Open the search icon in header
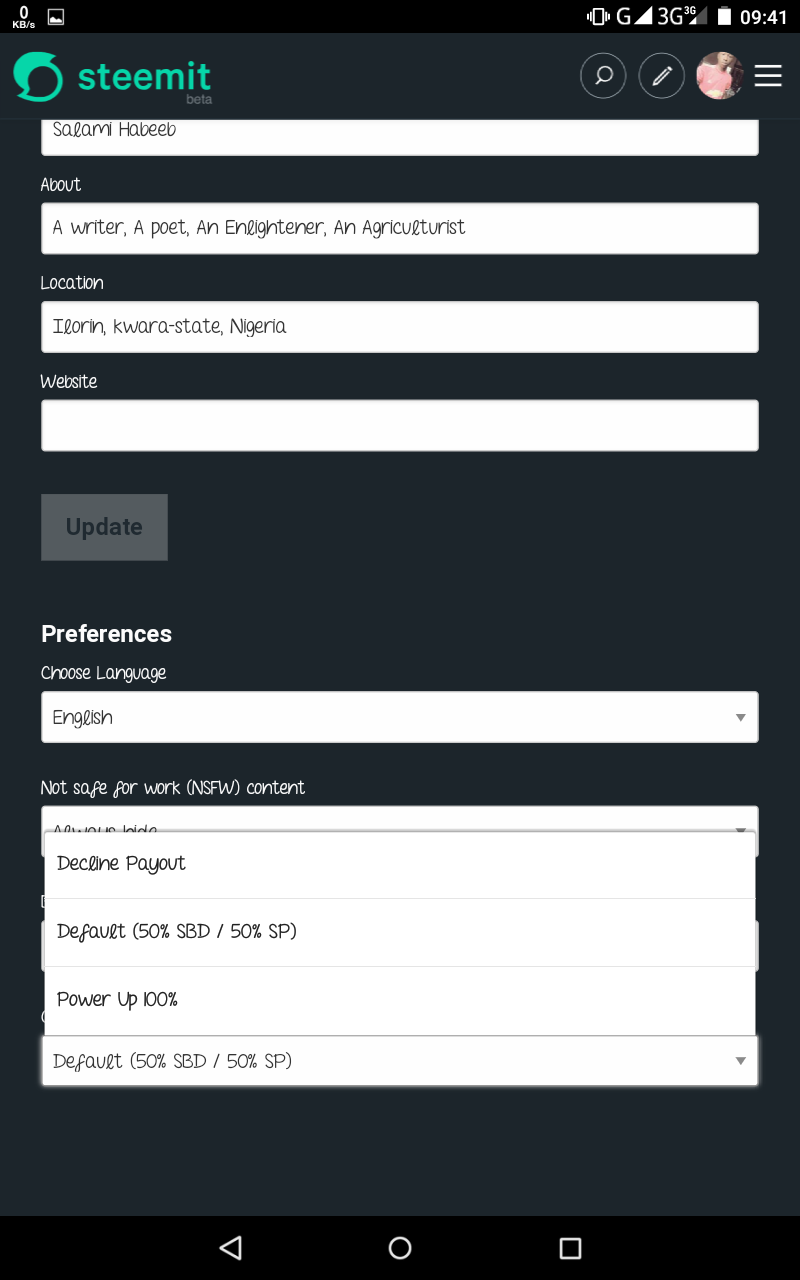The width and height of the screenshot is (800, 1280). [x=603, y=76]
